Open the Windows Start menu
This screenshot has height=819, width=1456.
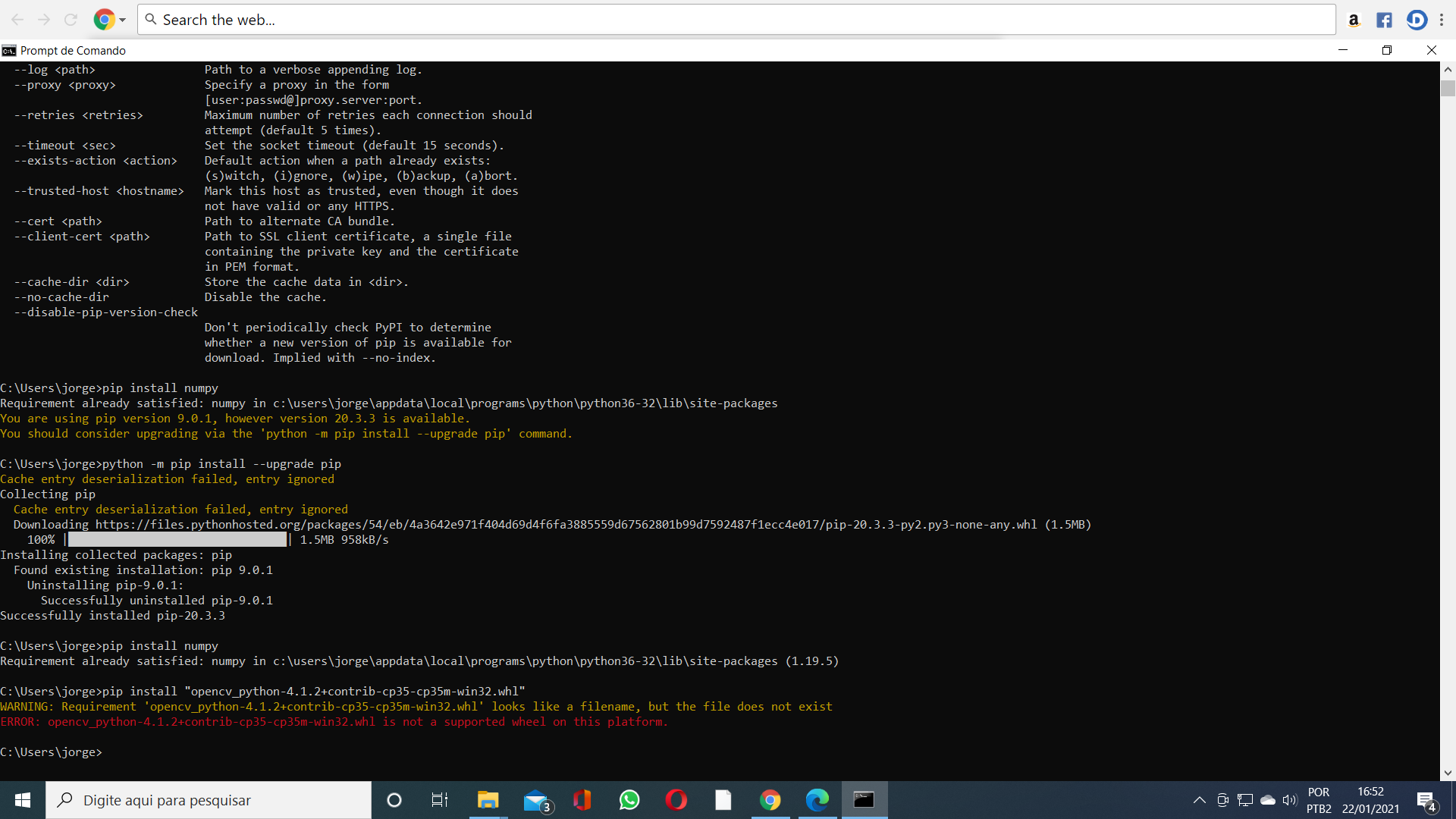(23, 800)
